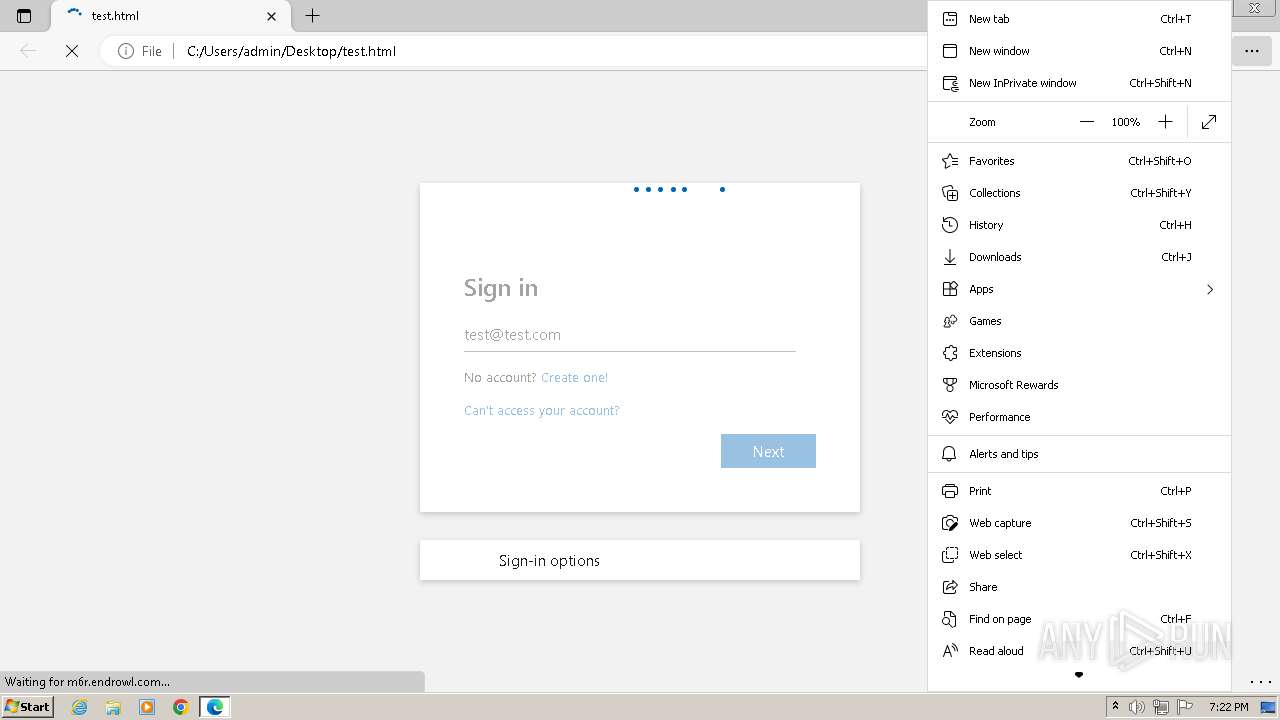1280x720 pixels.
Task: Click the Share icon
Action: tap(950, 587)
